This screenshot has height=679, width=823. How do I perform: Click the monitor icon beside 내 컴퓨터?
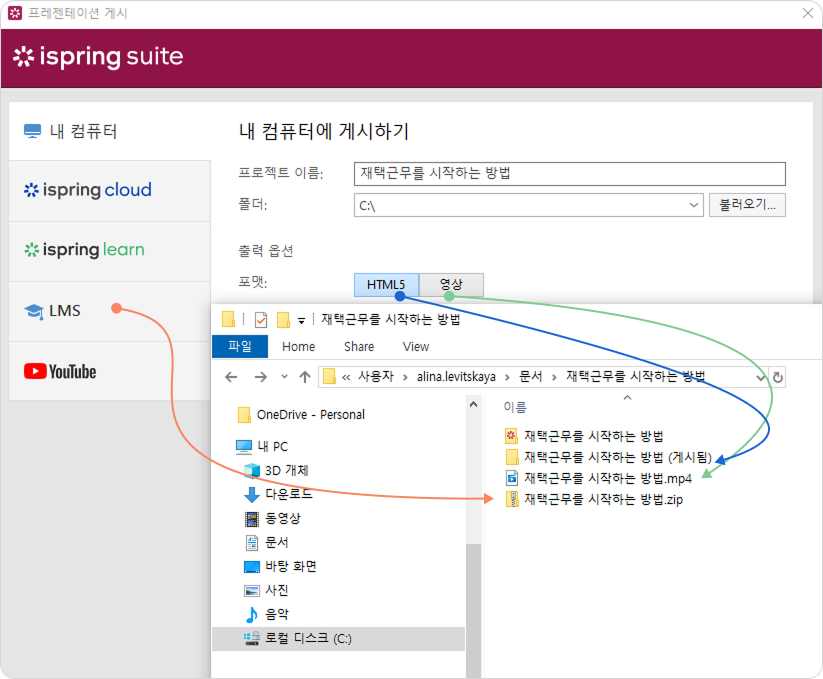pos(33,131)
